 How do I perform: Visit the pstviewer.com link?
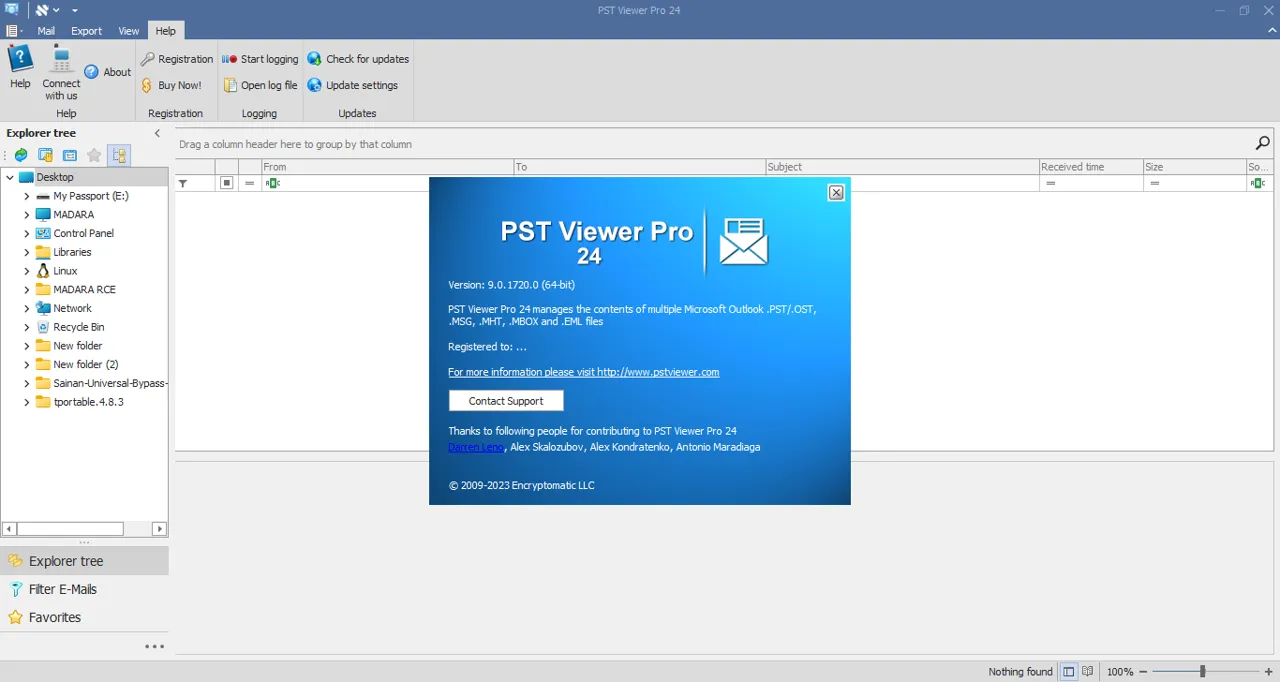(x=583, y=372)
